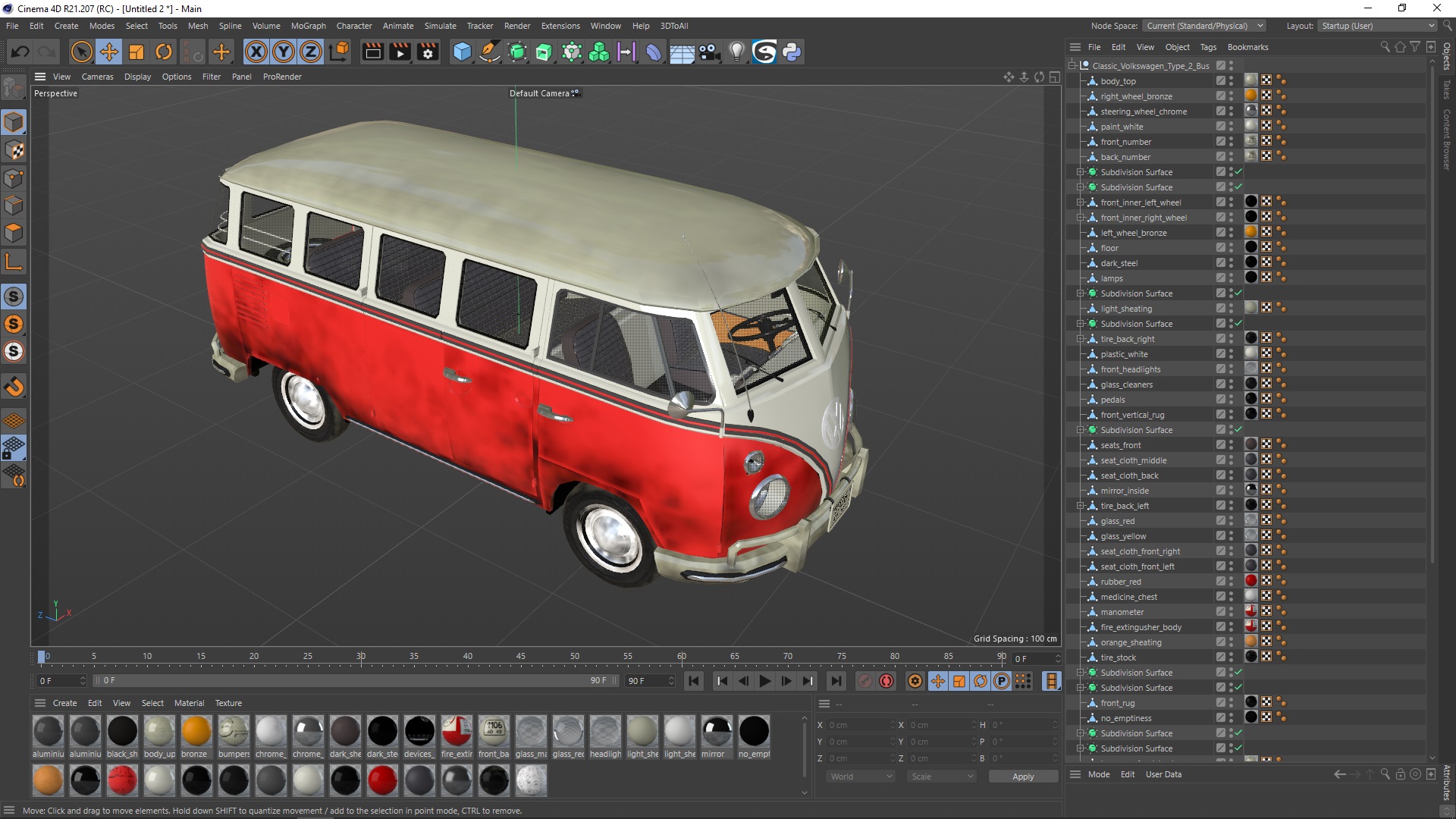The width and height of the screenshot is (1456, 819).
Task: Toggle Y axis lock
Action: [284, 52]
